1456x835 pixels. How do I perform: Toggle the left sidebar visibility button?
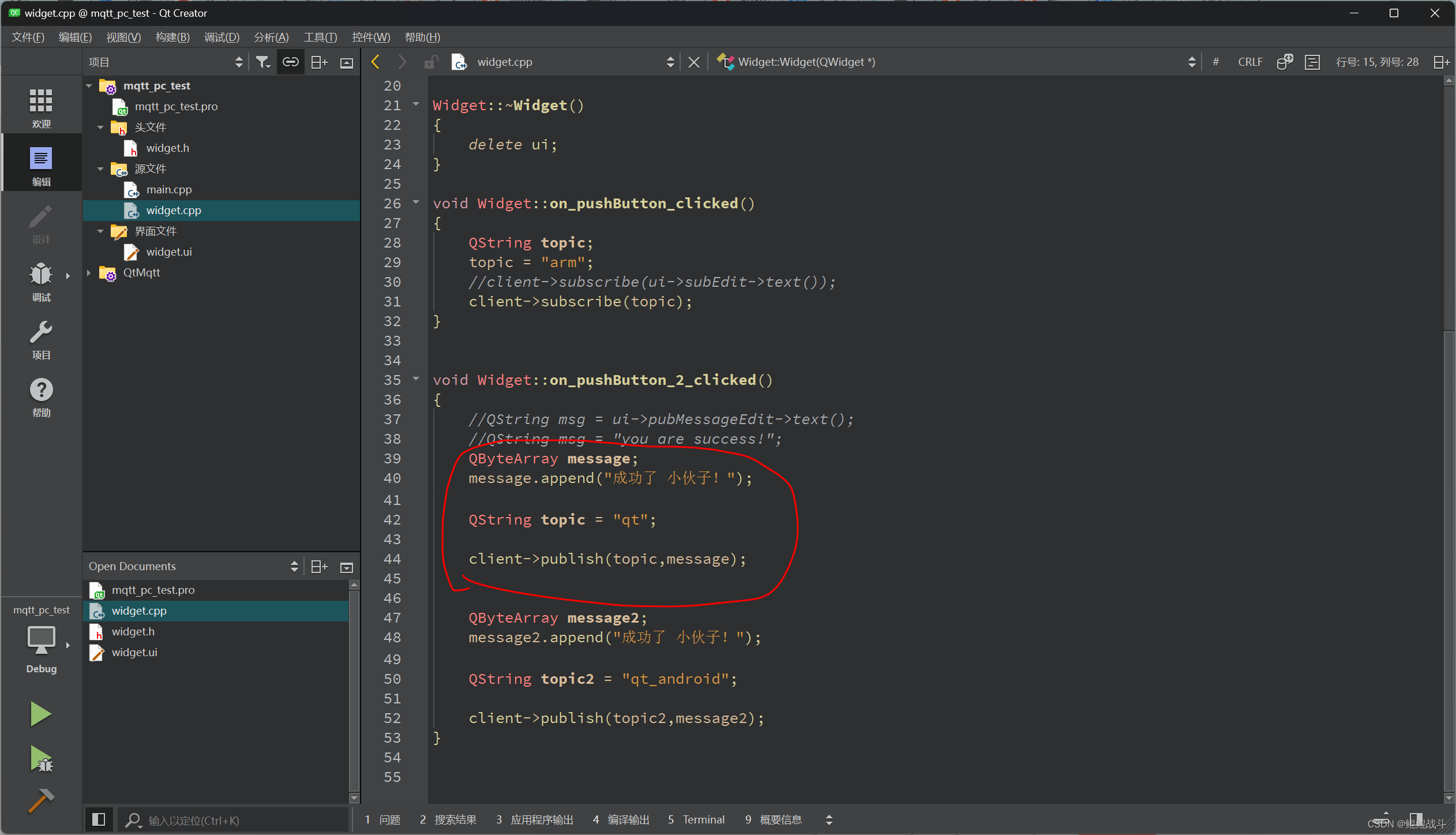pyautogui.click(x=99, y=819)
